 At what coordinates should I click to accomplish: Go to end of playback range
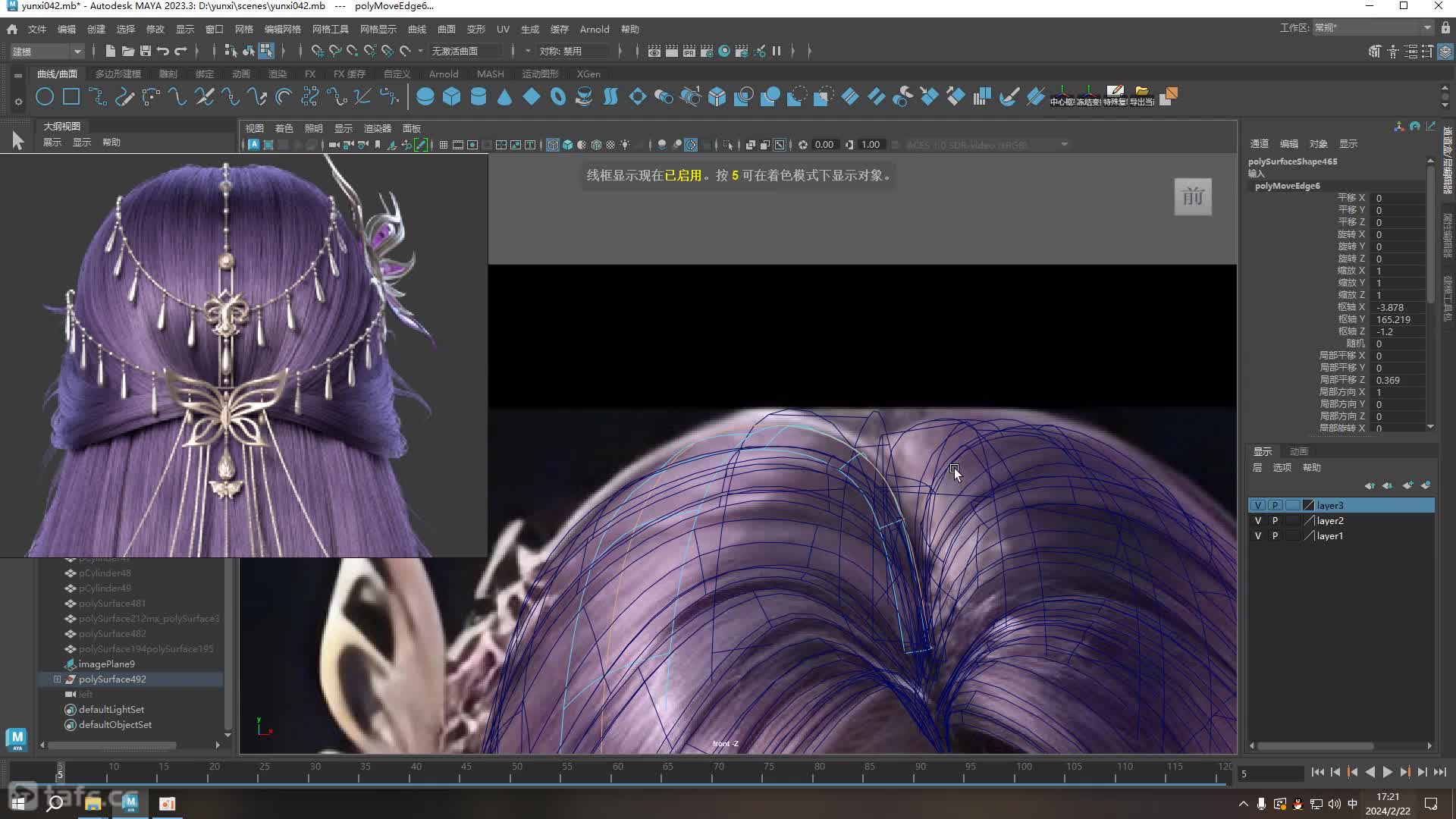click(1439, 772)
